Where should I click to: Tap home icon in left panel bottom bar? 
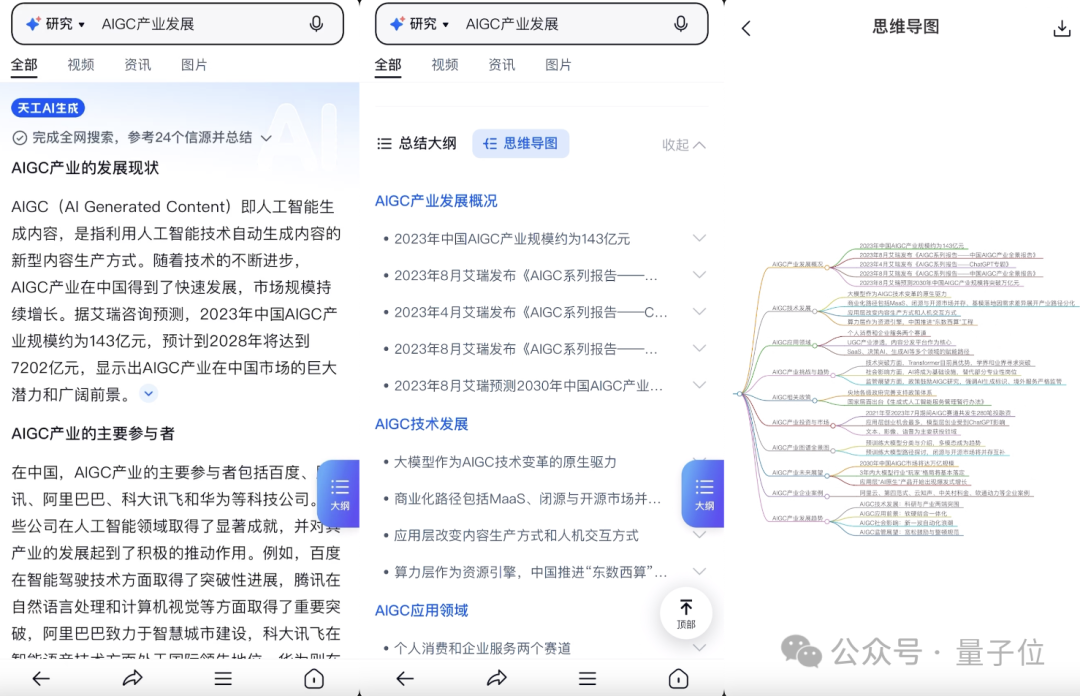[x=314, y=679]
